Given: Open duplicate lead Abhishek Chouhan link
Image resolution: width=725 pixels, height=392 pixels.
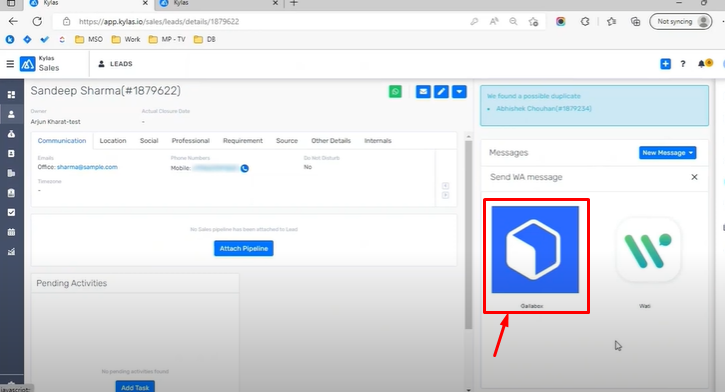Looking at the screenshot, I should pos(544,109).
